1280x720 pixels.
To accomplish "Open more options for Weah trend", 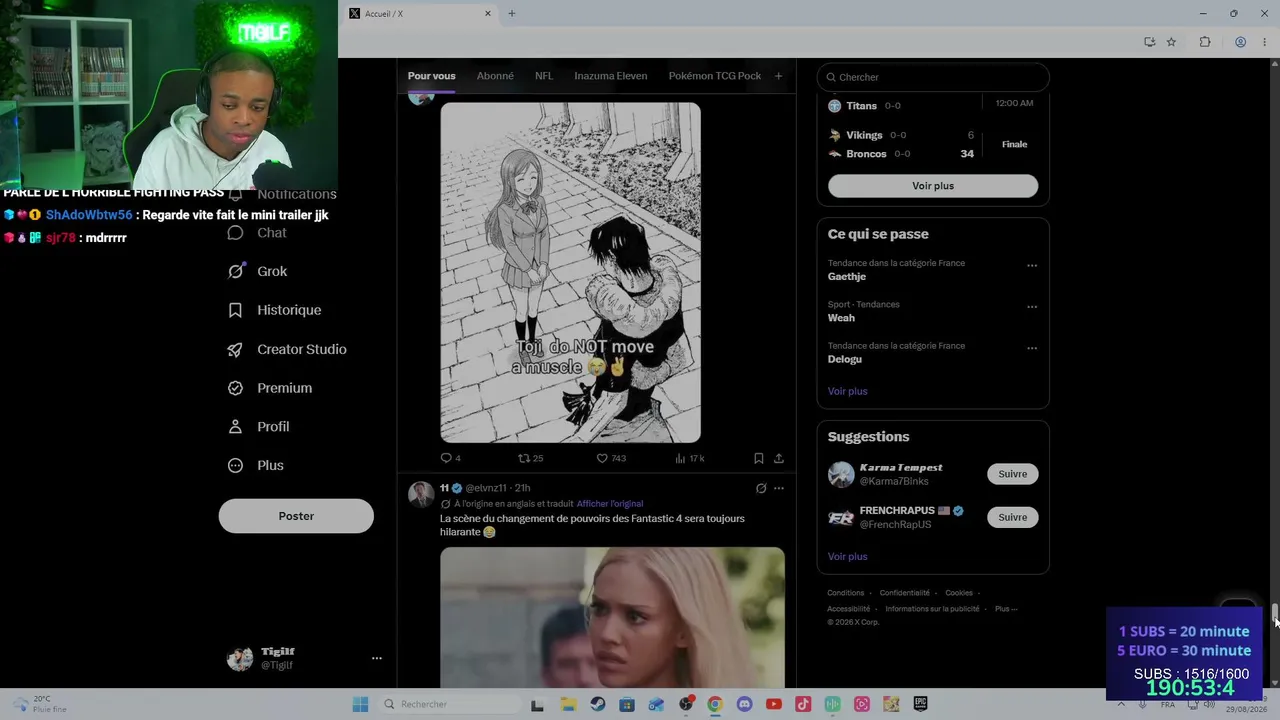I will [1032, 307].
